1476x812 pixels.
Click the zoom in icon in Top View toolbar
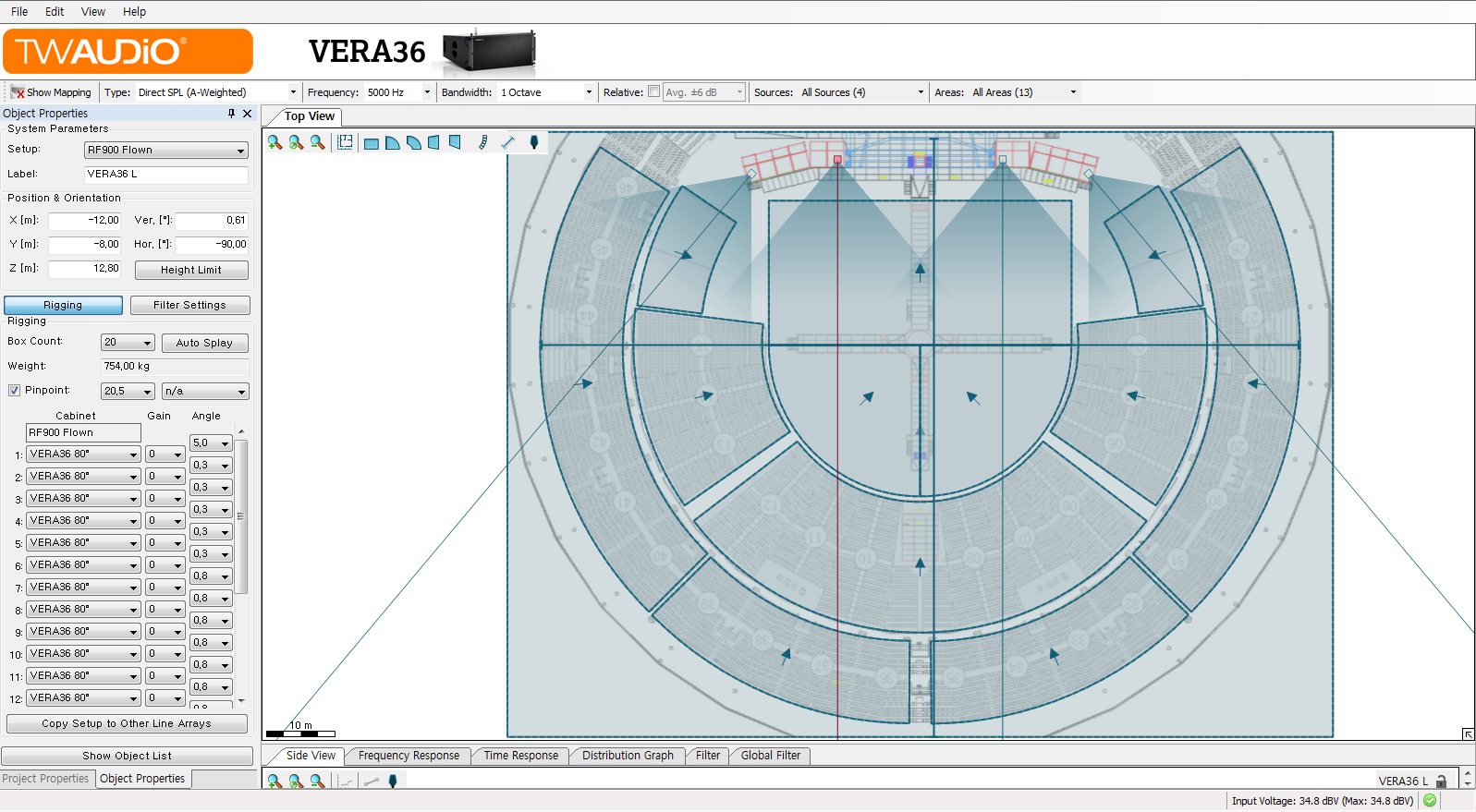(274, 142)
